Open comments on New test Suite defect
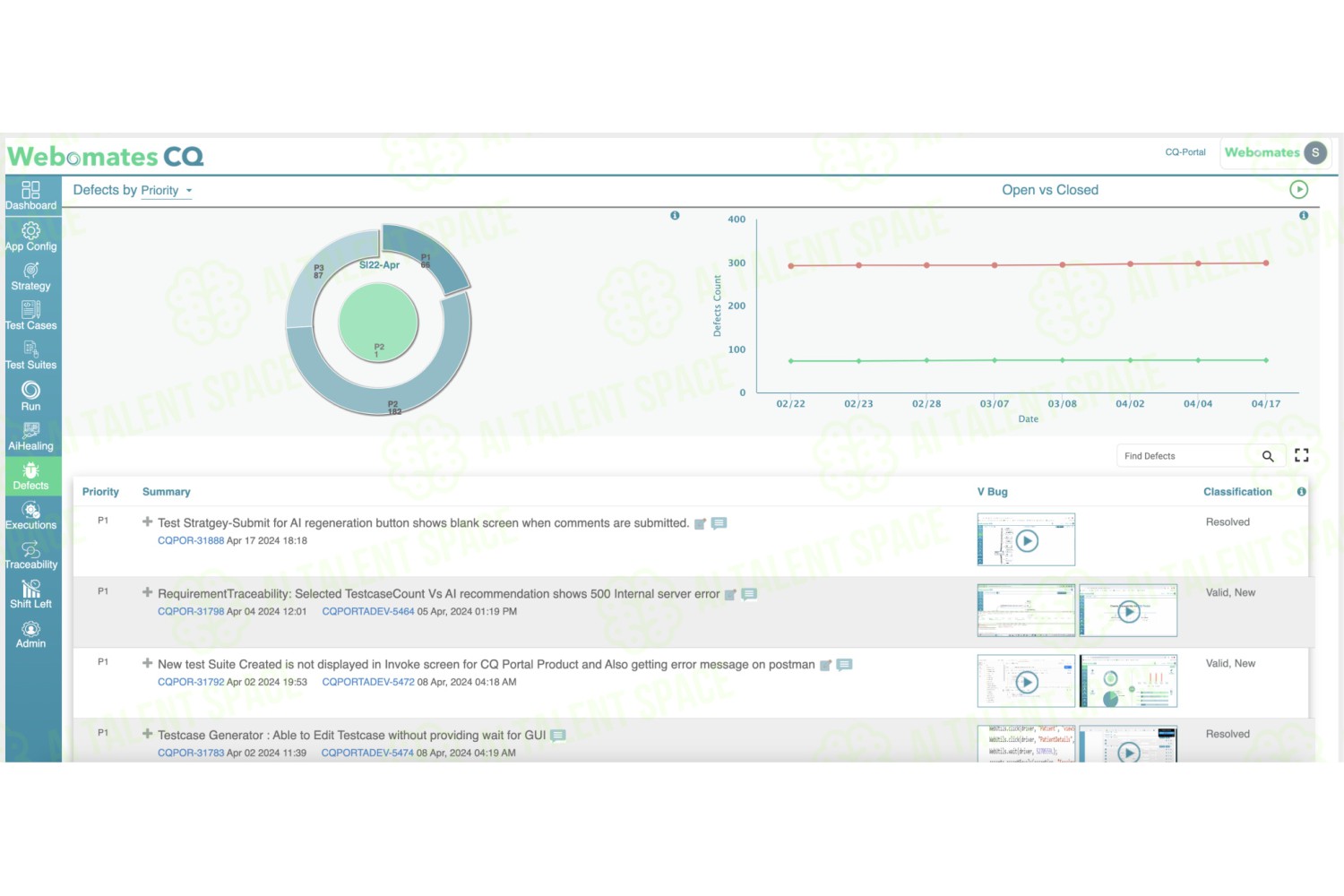This screenshot has height=896, width=1344. tap(844, 665)
